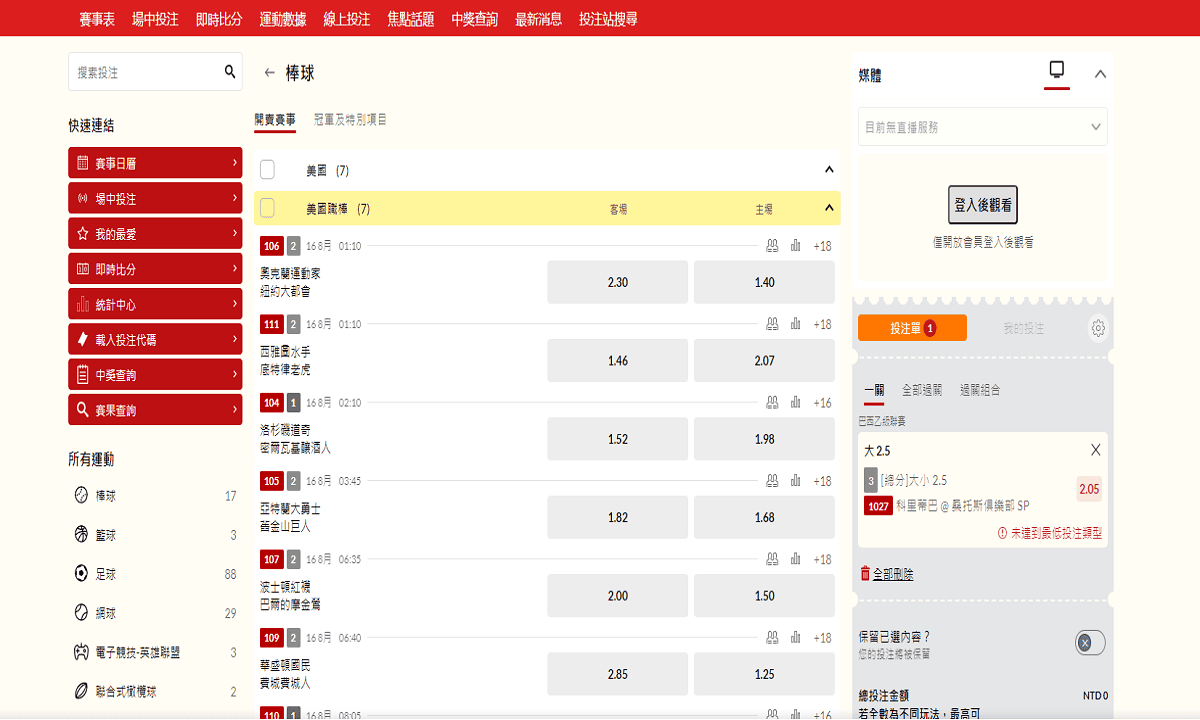Screen dimensions: 1200x720
Task: Collapse the 美國職棒 league section
Action: coord(828,208)
